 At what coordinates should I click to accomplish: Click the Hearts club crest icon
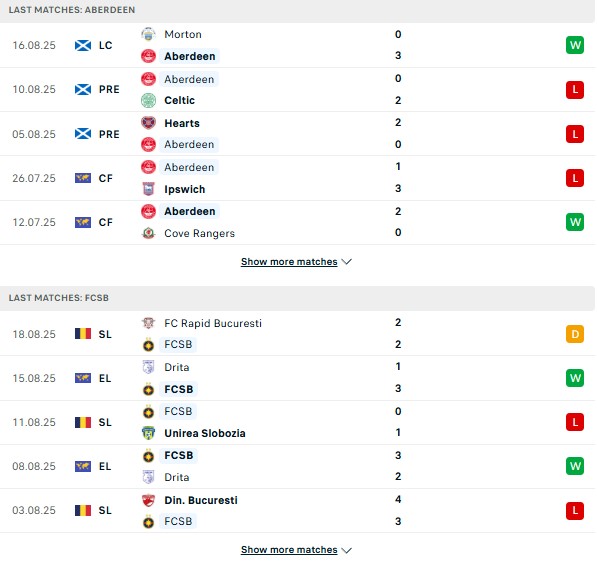click(148, 123)
